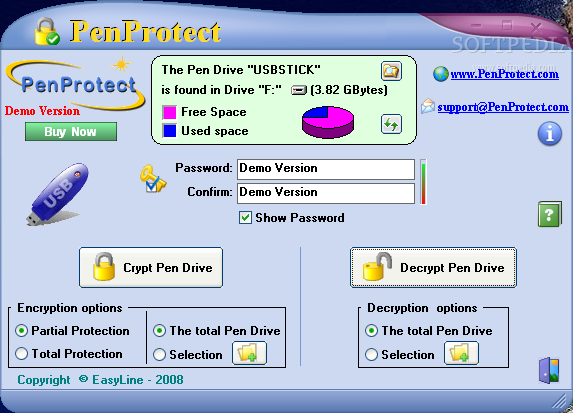The height and width of the screenshot is (413, 573).
Task: Add folder selection under Decryption options
Action: (x=461, y=353)
